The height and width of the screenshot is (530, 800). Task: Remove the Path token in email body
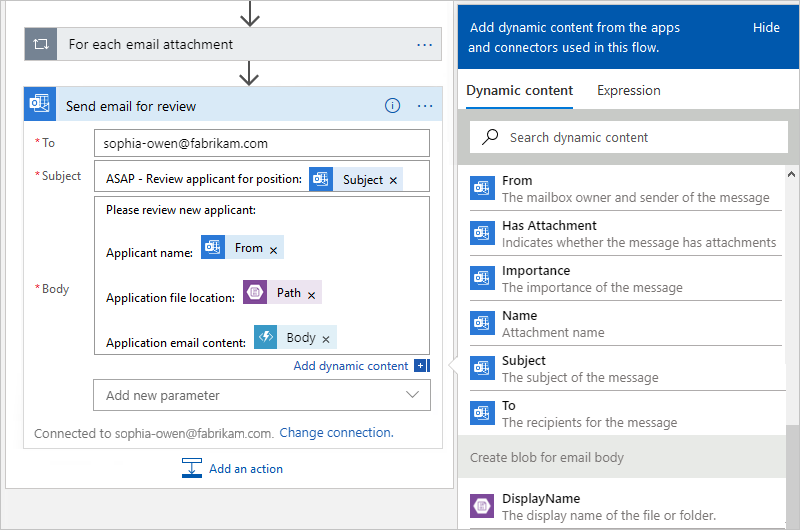click(x=312, y=295)
